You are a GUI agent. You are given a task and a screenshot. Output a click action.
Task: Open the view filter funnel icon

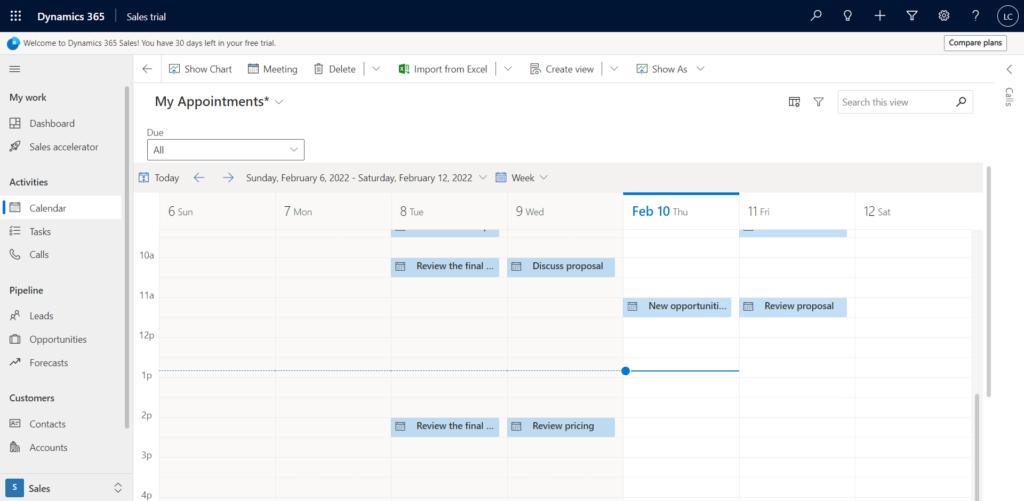818,102
